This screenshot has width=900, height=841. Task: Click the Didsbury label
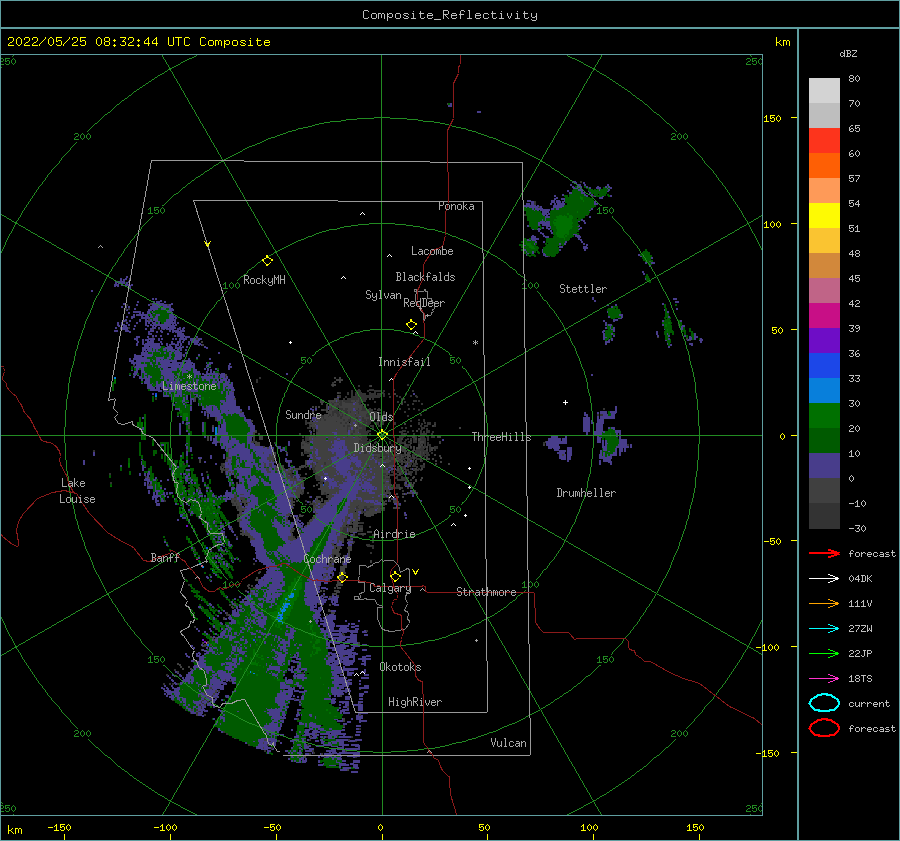[377, 448]
